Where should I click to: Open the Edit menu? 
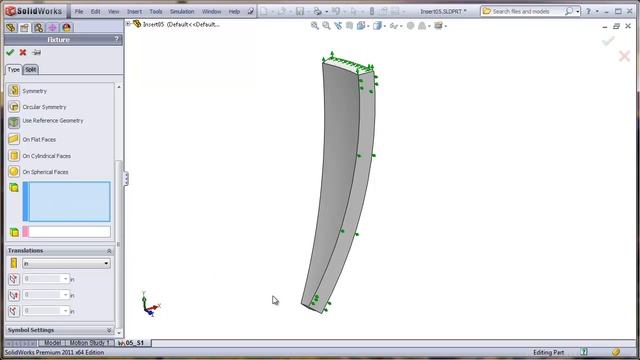(x=95, y=11)
